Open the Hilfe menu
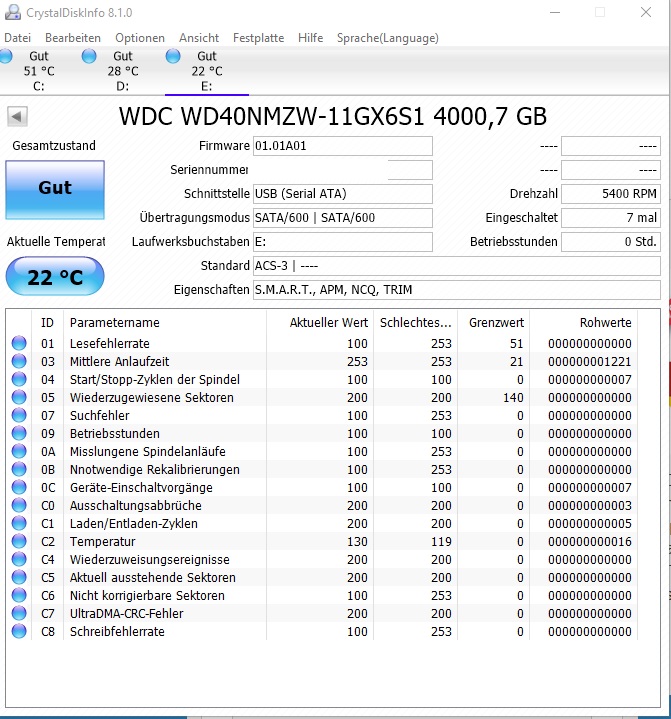This screenshot has width=671, height=719. [x=311, y=38]
